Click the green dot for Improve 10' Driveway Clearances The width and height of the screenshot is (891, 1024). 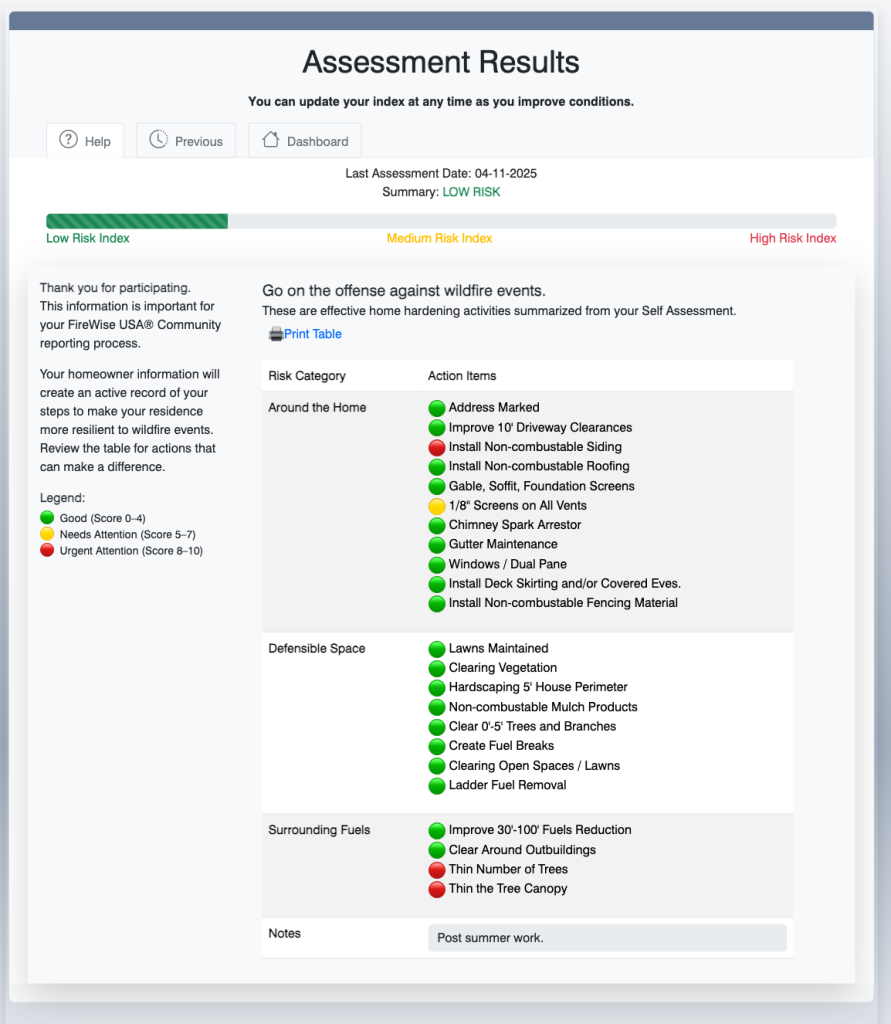point(437,428)
